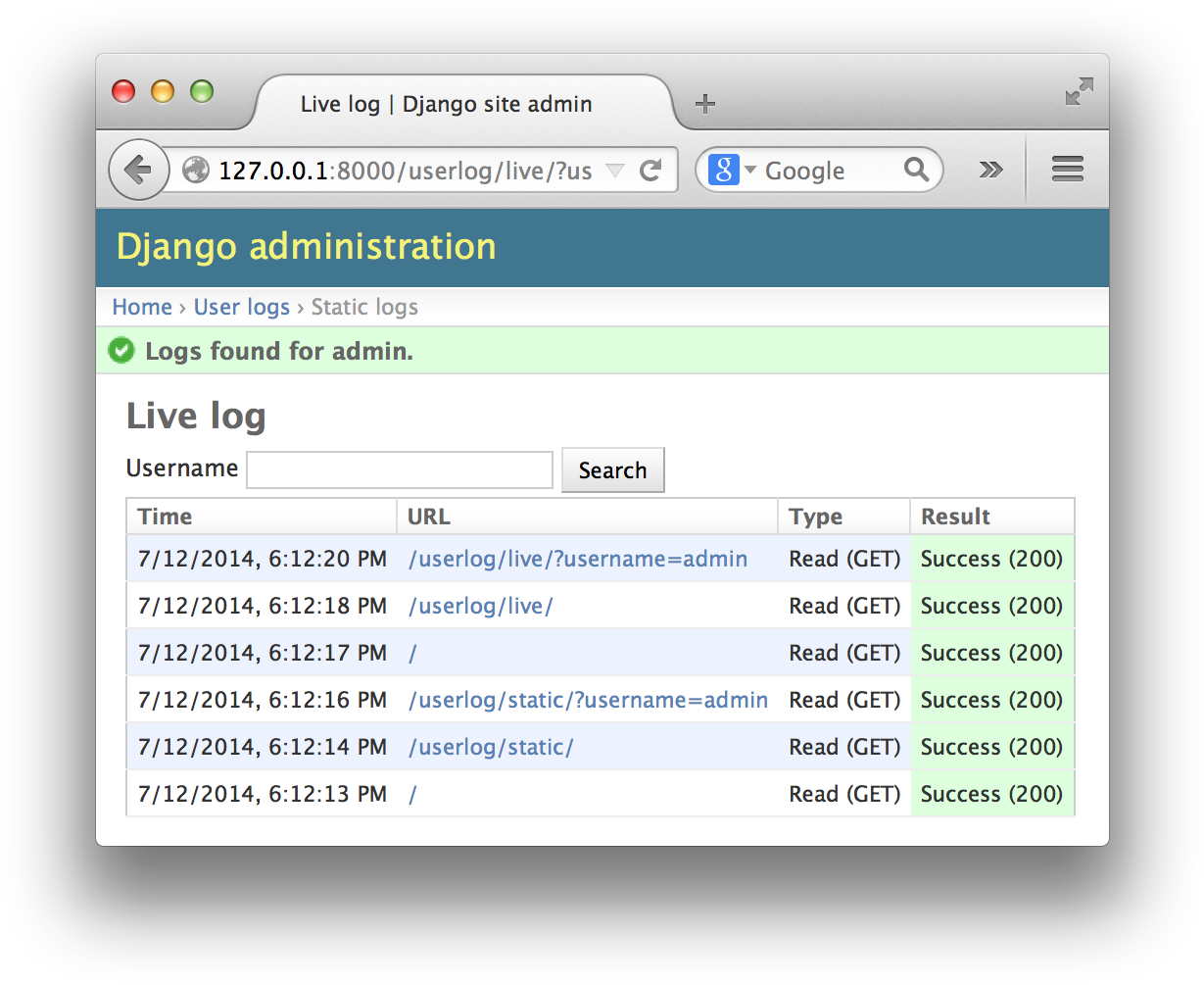Click Success (200) in the 6:12:20 PM row

(x=992, y=559)
